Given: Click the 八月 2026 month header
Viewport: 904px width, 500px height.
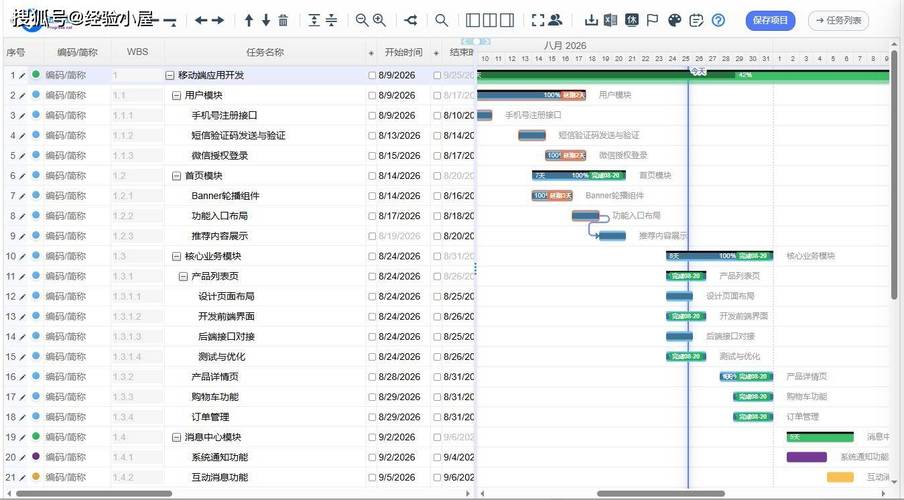Looking at the screenshot, I should click(x=564, y=45).
